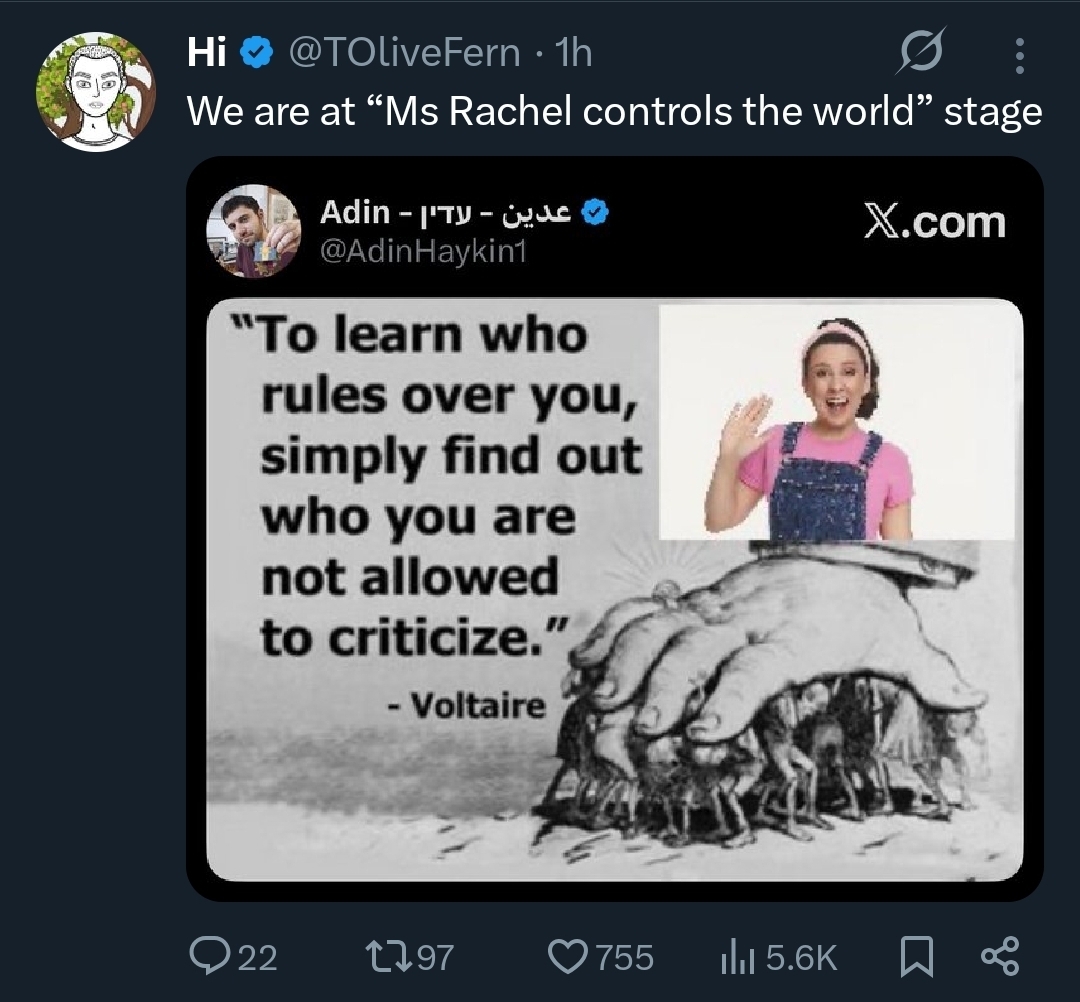Select the "Ms Rachel controls the world" tweet text

614,111
